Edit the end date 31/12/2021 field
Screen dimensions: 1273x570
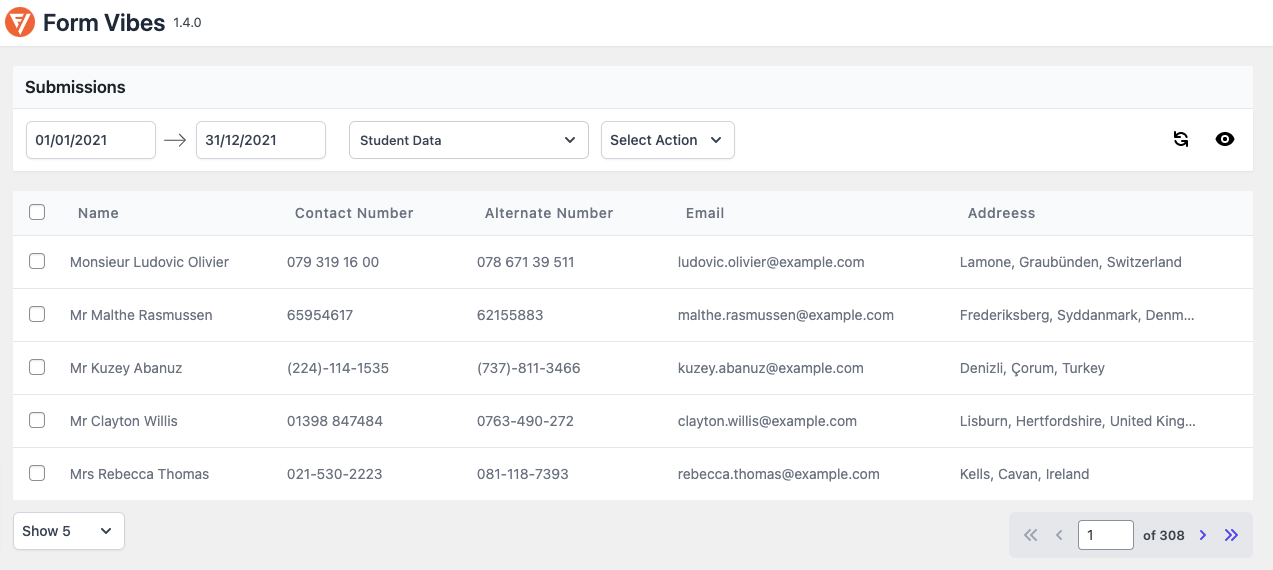pyautogui.click(x=261, y=140)
